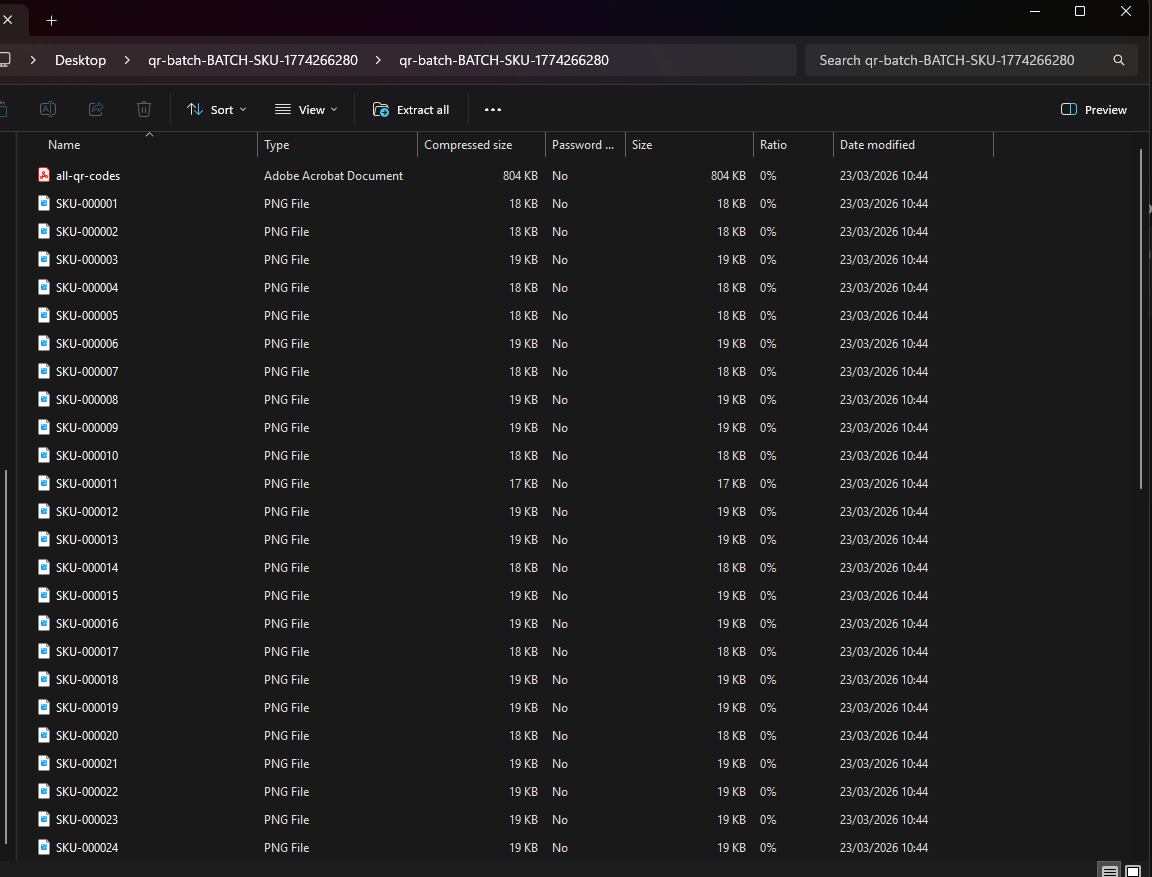The image size is (1152, 877).
Task: Click the last qr-batch-BATCH-SKU-1774266280 breadcrumb
Action: [504, 60]
